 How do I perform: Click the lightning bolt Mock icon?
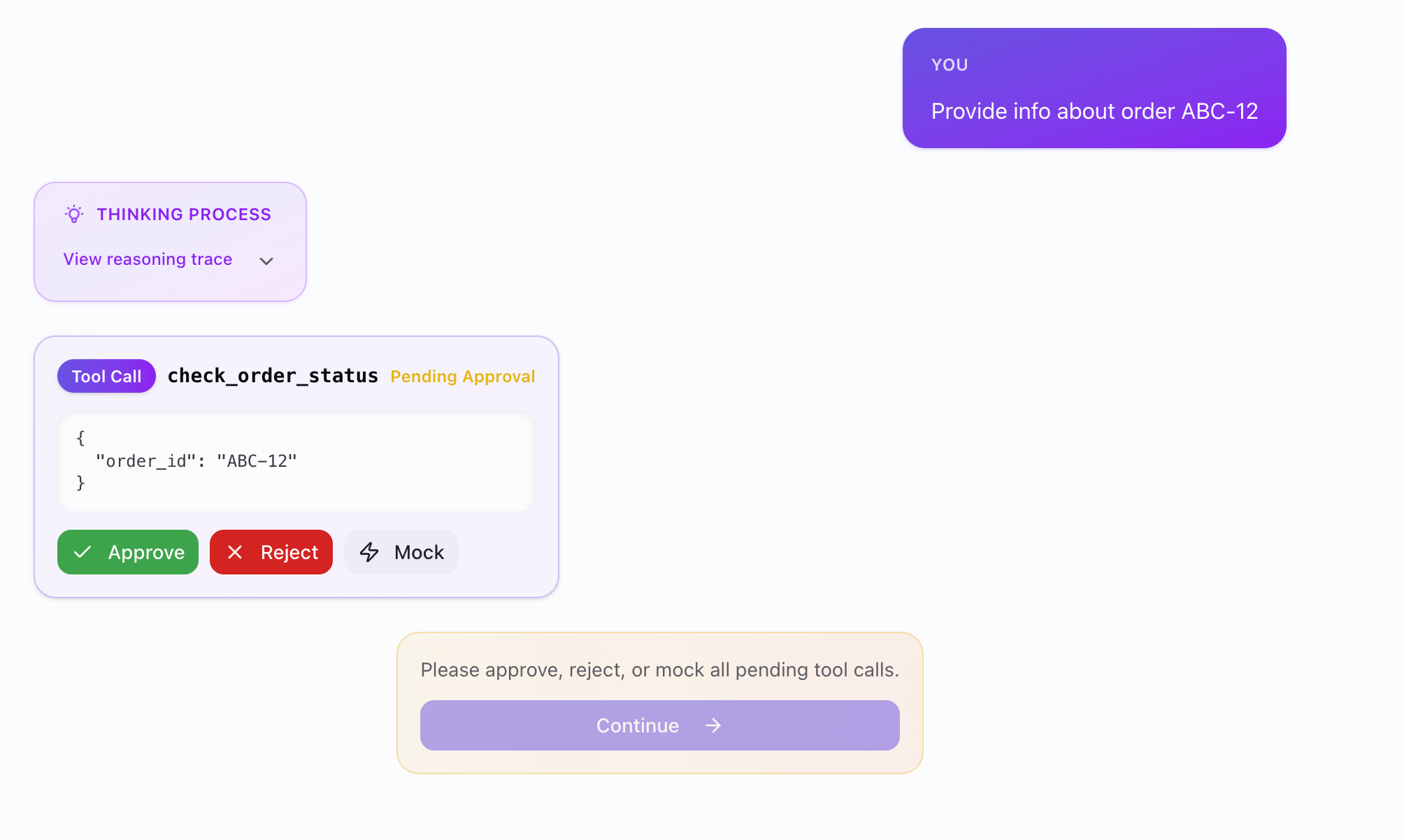[x=369, y=552]
